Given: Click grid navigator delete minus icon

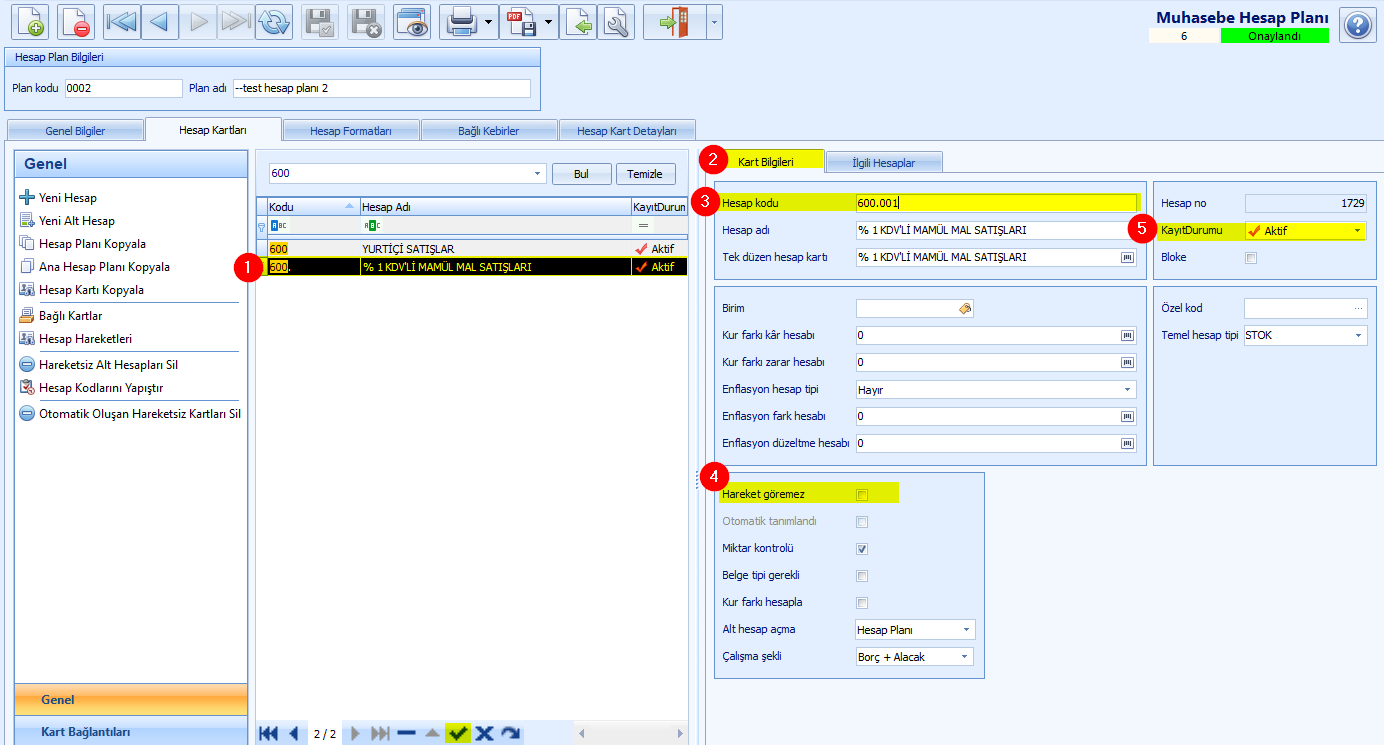Looking at the screenshot, I should tap(406, 733).
